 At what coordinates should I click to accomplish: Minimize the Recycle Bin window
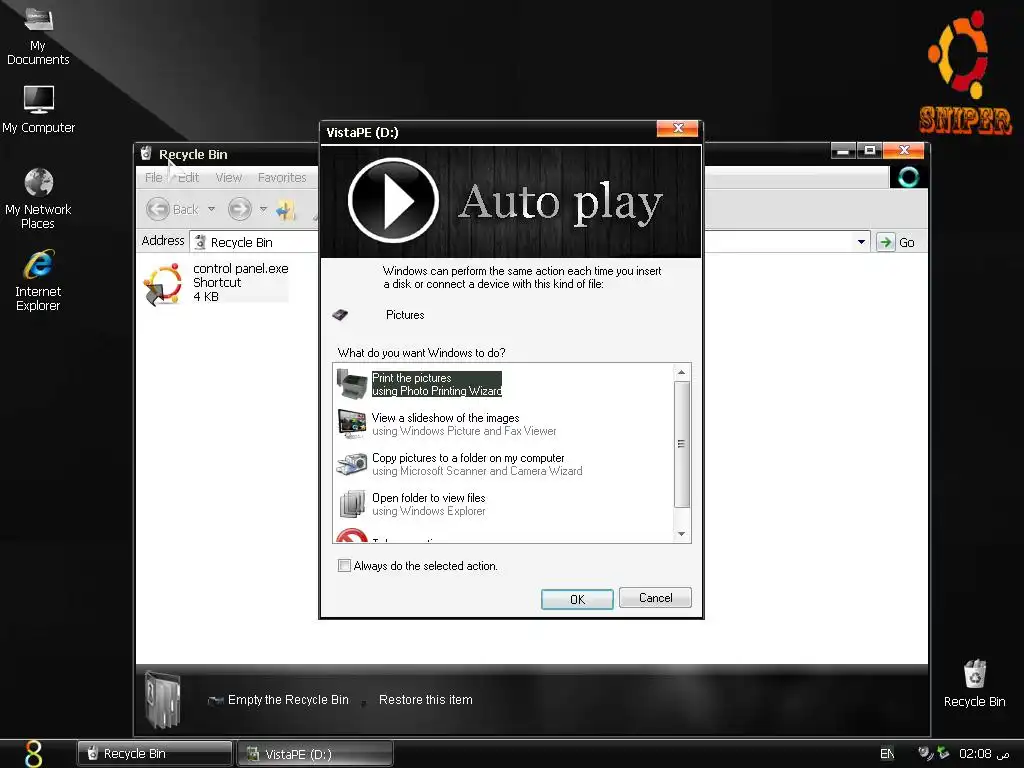(x=843, y=151)
